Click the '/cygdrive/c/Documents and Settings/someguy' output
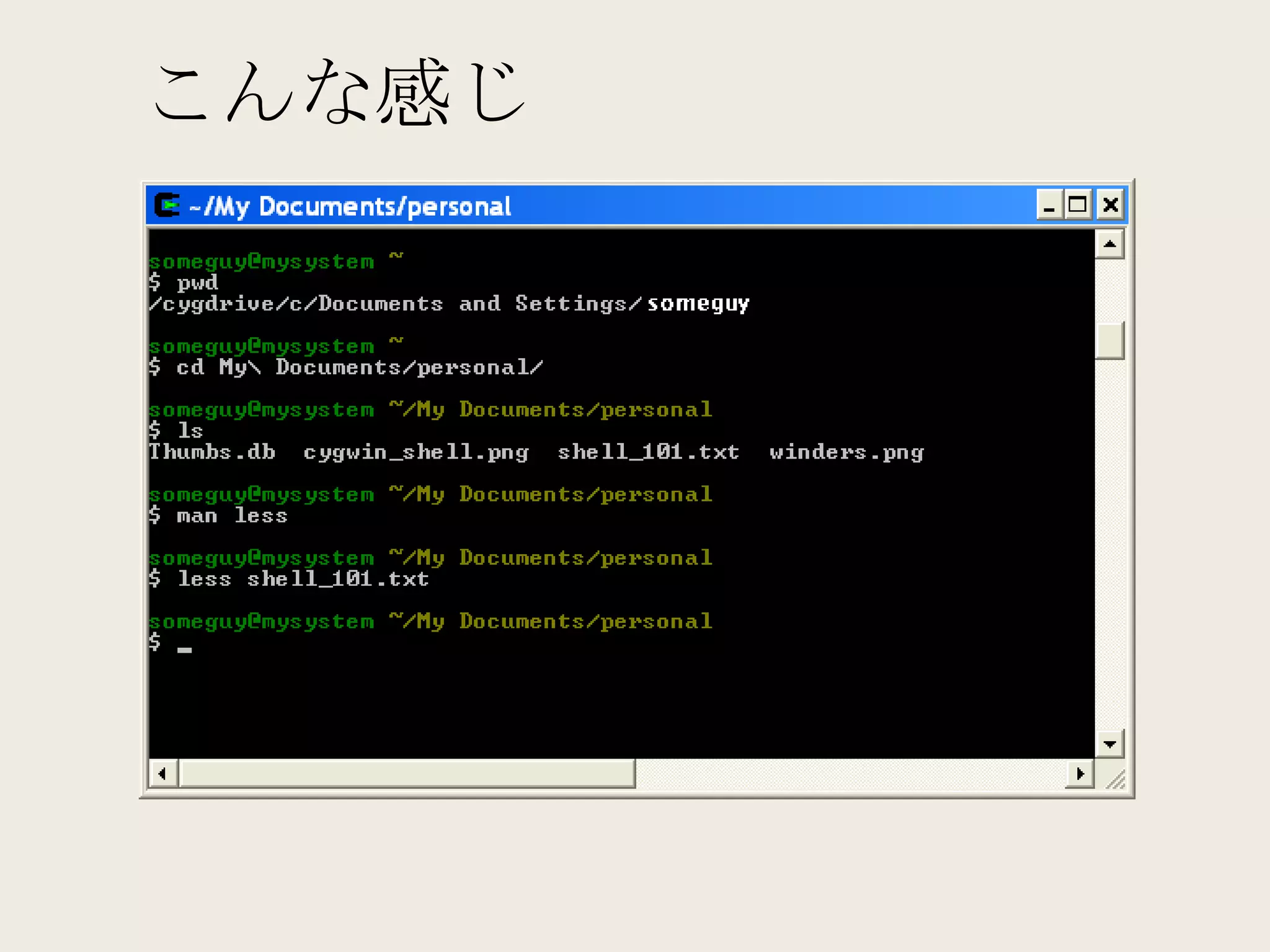The width and height of the screenshot is (1270, 952). (x=449, y=304)
